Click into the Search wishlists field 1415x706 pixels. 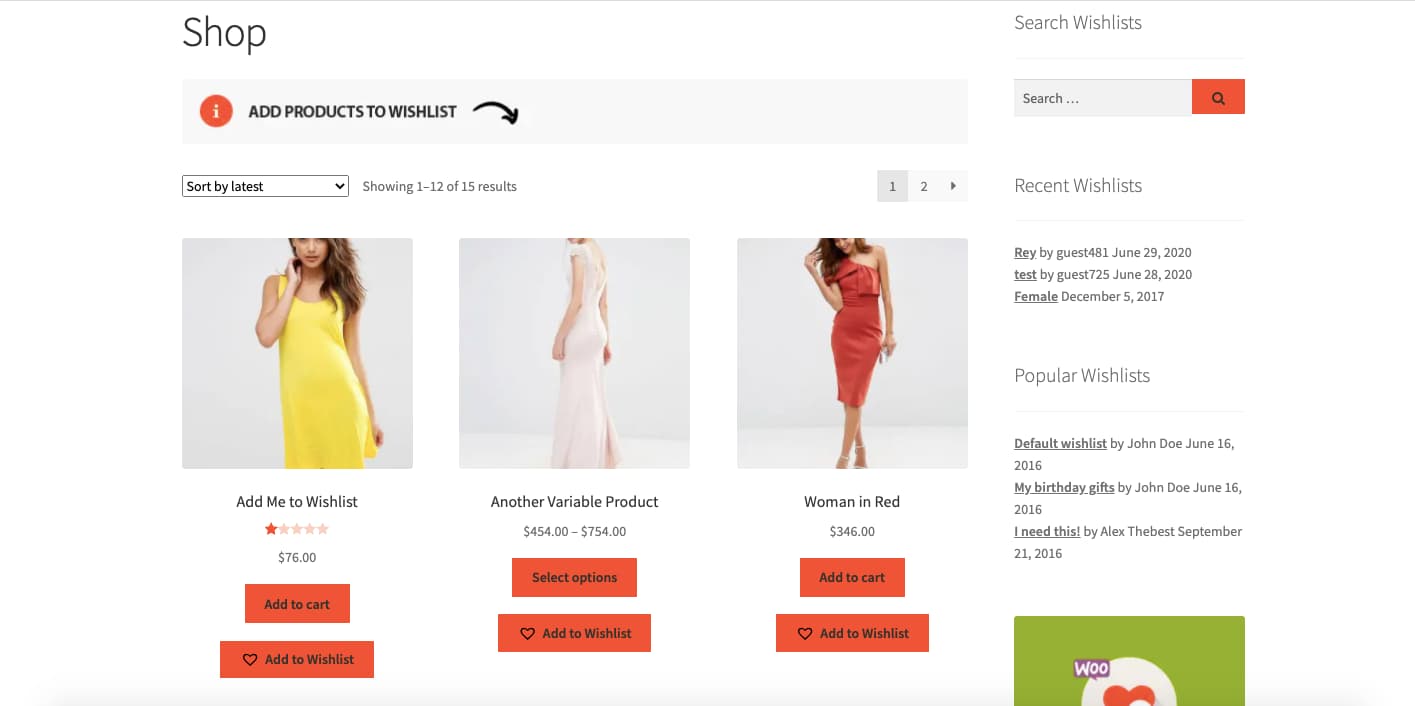tap(1103, 98)
